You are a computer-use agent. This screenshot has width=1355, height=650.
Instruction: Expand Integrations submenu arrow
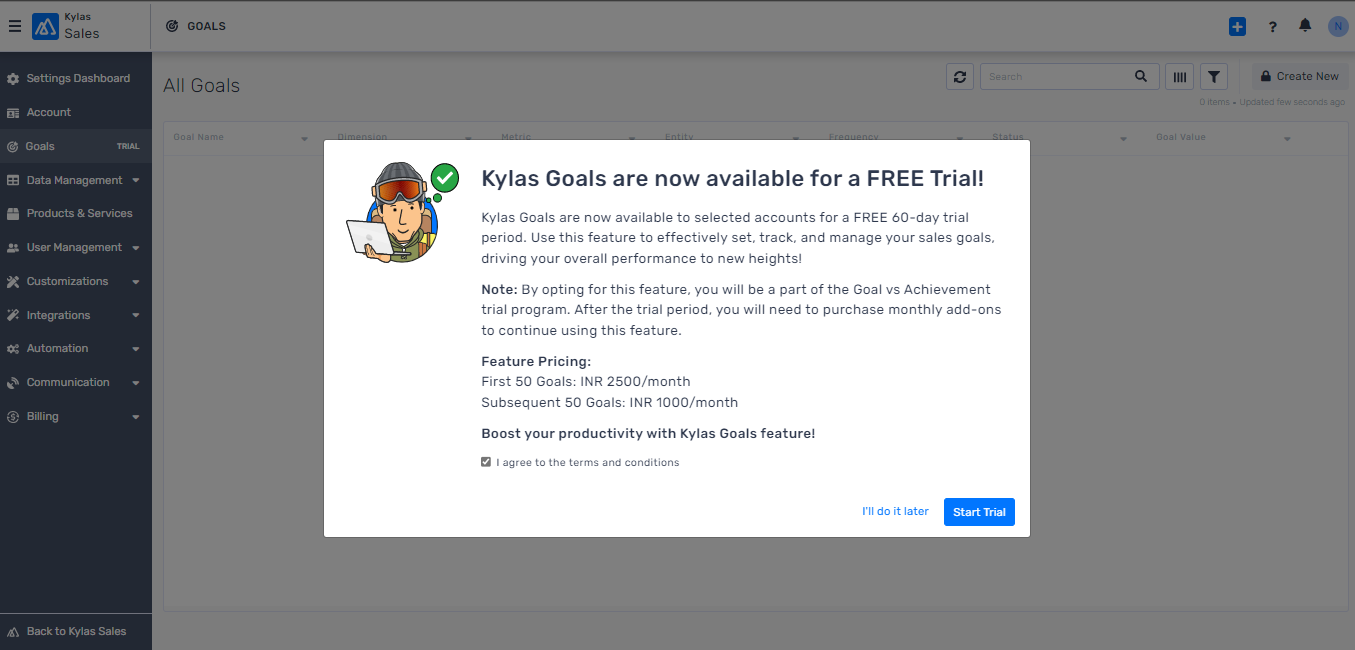(136, 316)
